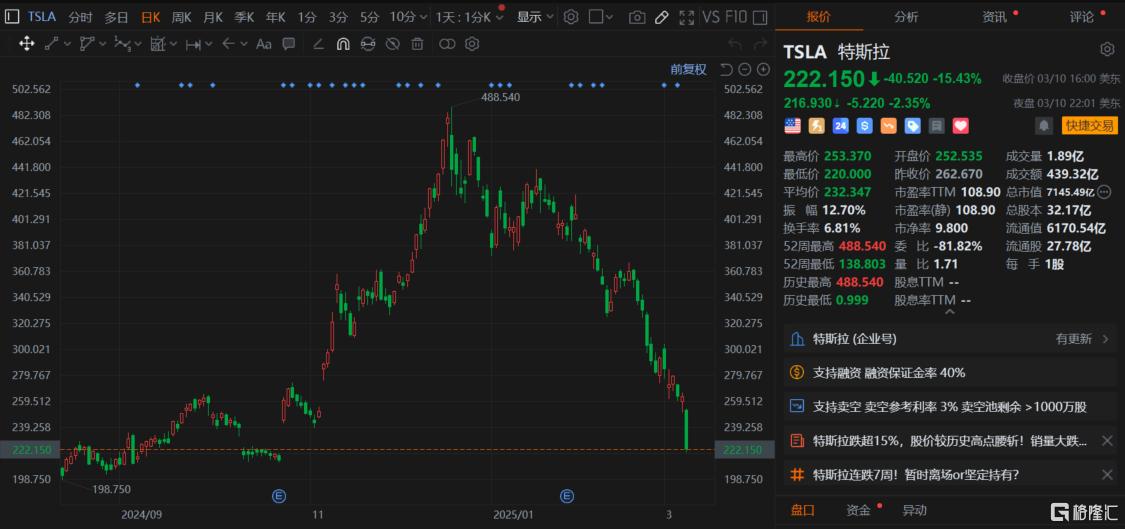
Task: Toggle the left sidebar panel icon
Action: (11, 17)
